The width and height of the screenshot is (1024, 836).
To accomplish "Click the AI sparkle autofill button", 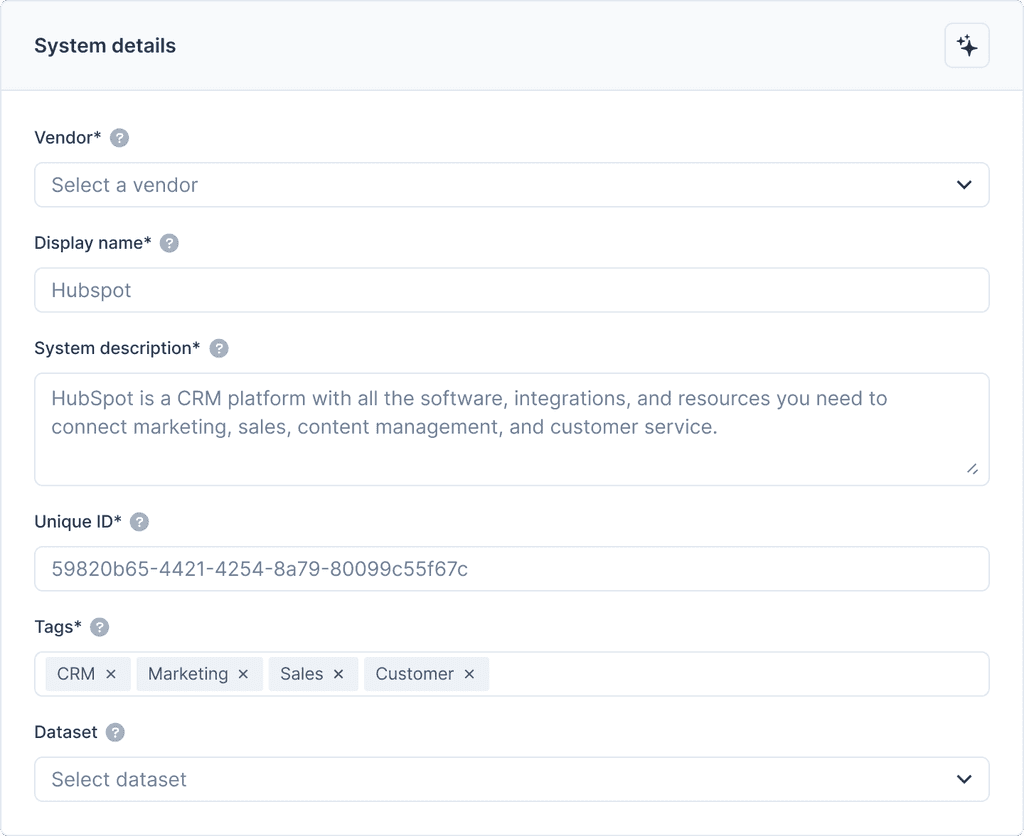I will (967, 46).
